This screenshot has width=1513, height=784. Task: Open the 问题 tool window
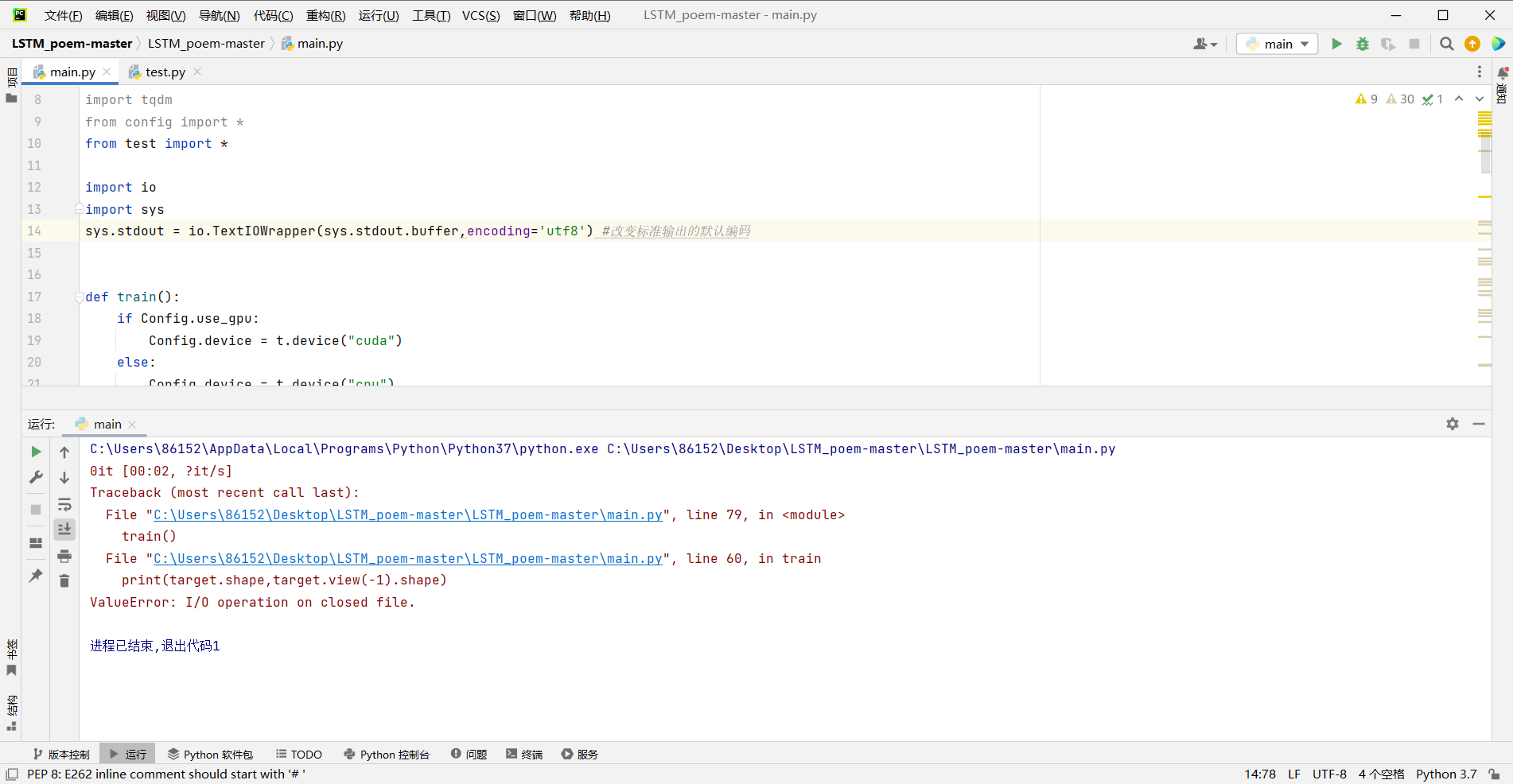(x=469, y=754)
